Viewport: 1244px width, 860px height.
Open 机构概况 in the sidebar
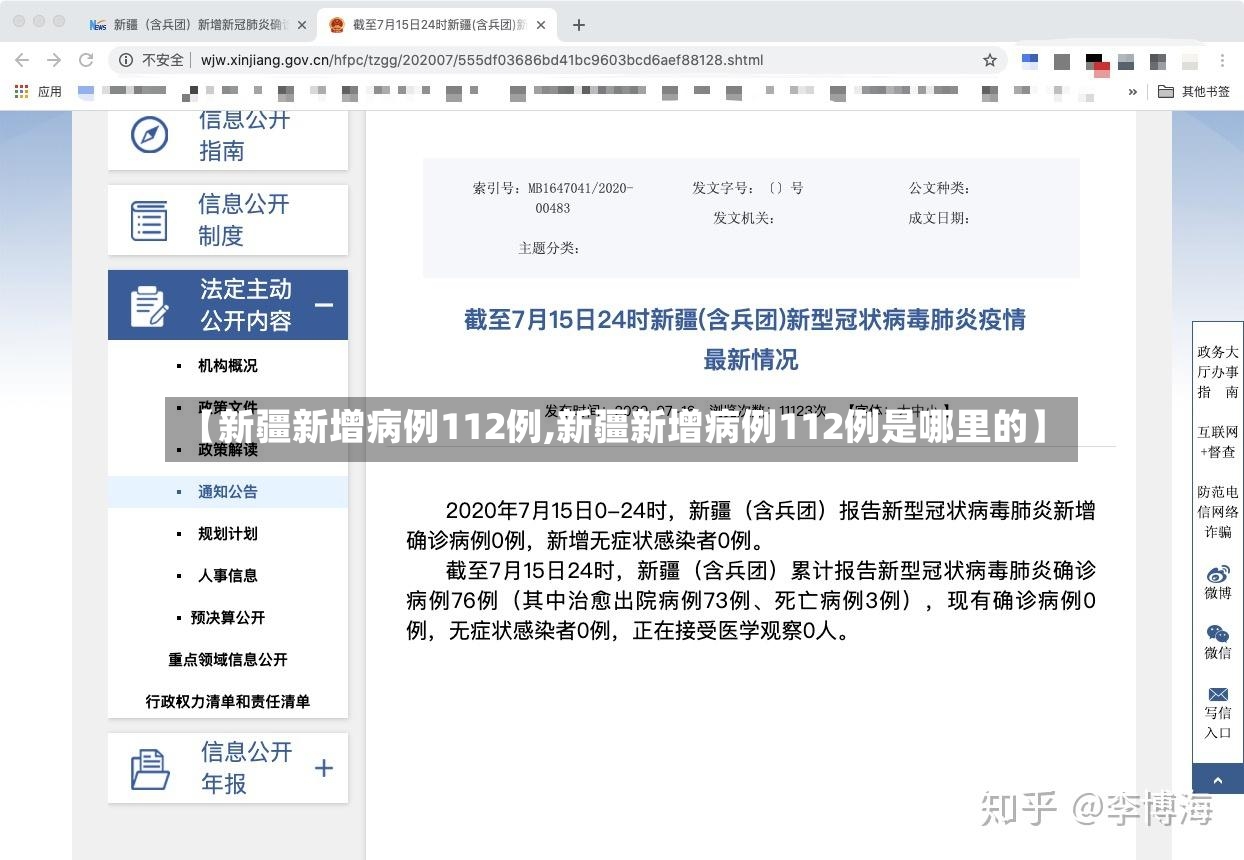(x=228, y=366)
